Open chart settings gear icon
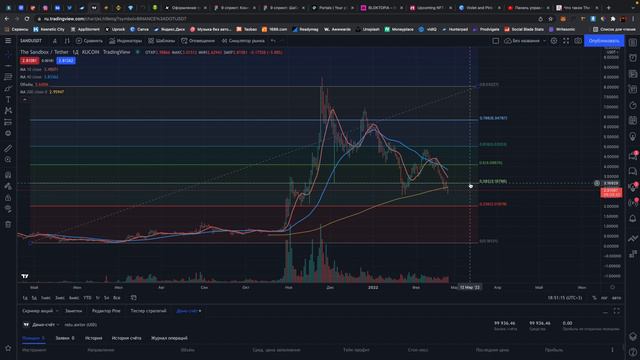Image resolution: width=640 pixels, height=360 pixels. (x=554, y=41)
